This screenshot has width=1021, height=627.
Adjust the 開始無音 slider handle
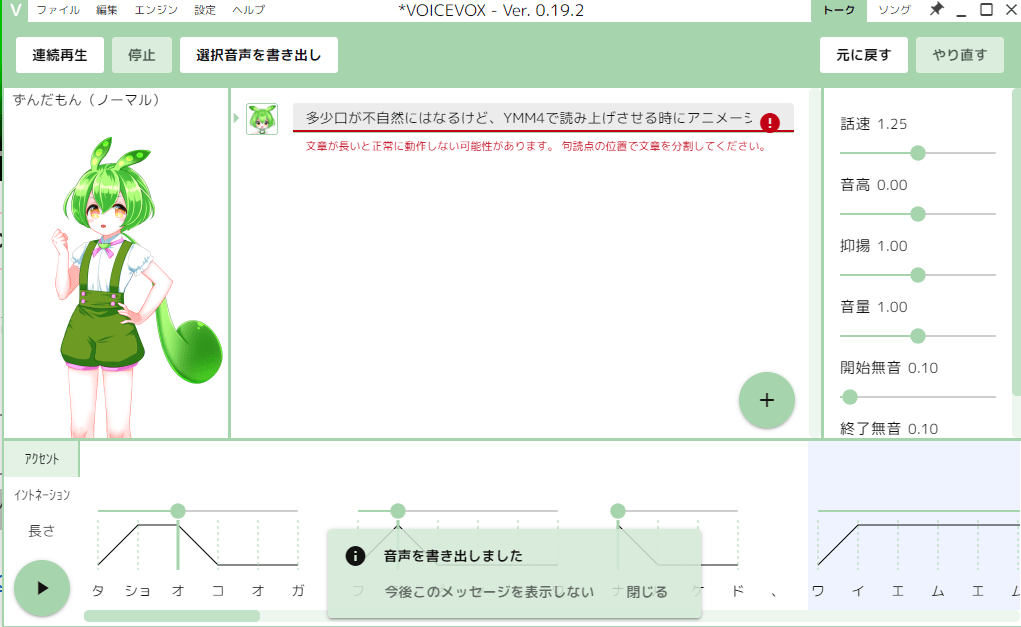849,397
